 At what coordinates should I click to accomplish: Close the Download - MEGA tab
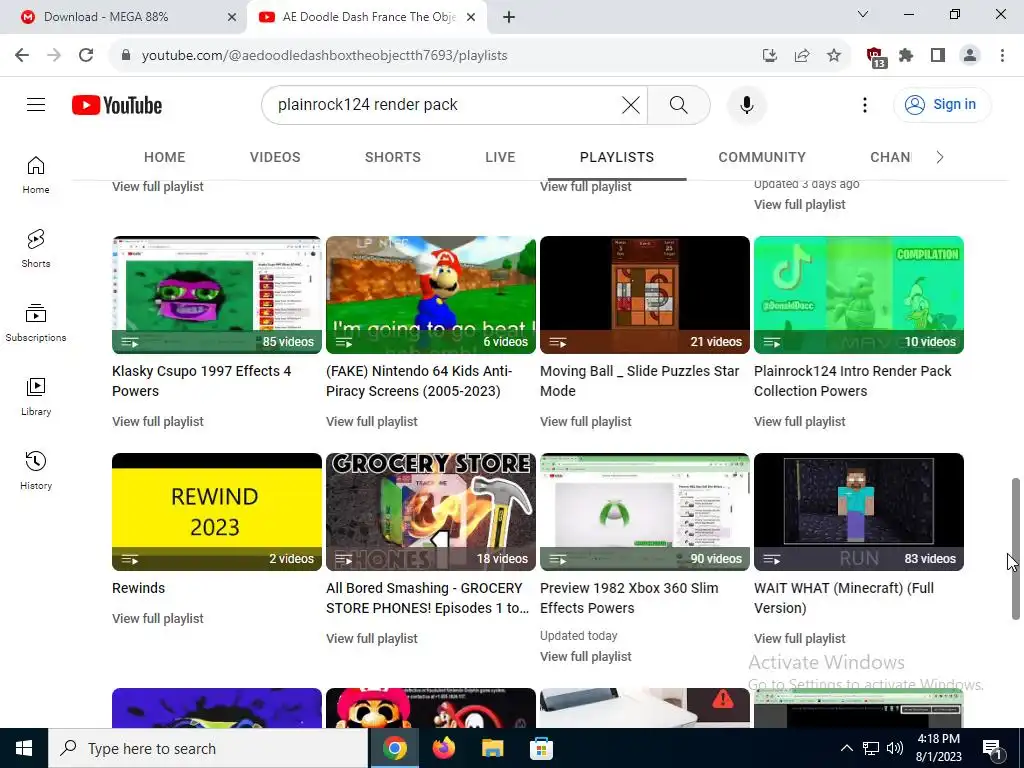pyautogui.click(x=232, y=17)
